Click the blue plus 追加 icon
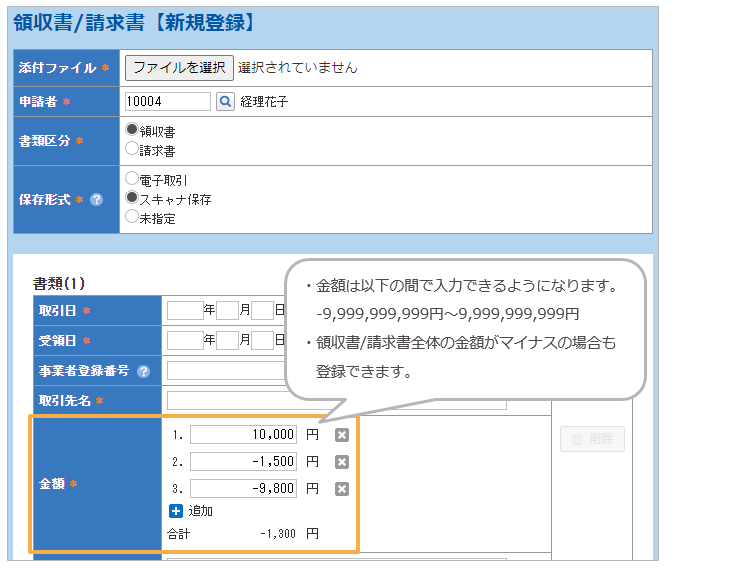 point(176,511)
